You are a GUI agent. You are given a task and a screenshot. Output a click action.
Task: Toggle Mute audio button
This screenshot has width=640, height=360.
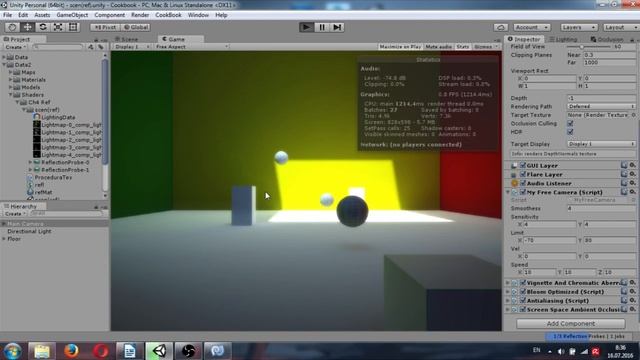click(438, 47)
